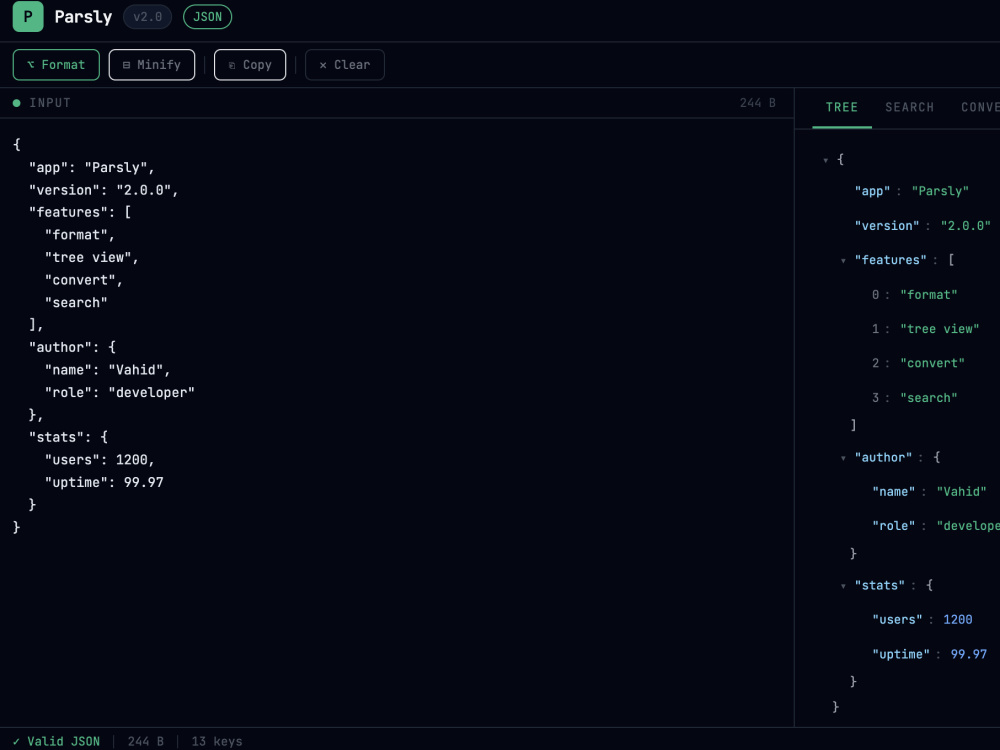This screenshot has height=750, width=1000.
Task: Click input line "users": 1200,
Action: (x=99, y=460)
